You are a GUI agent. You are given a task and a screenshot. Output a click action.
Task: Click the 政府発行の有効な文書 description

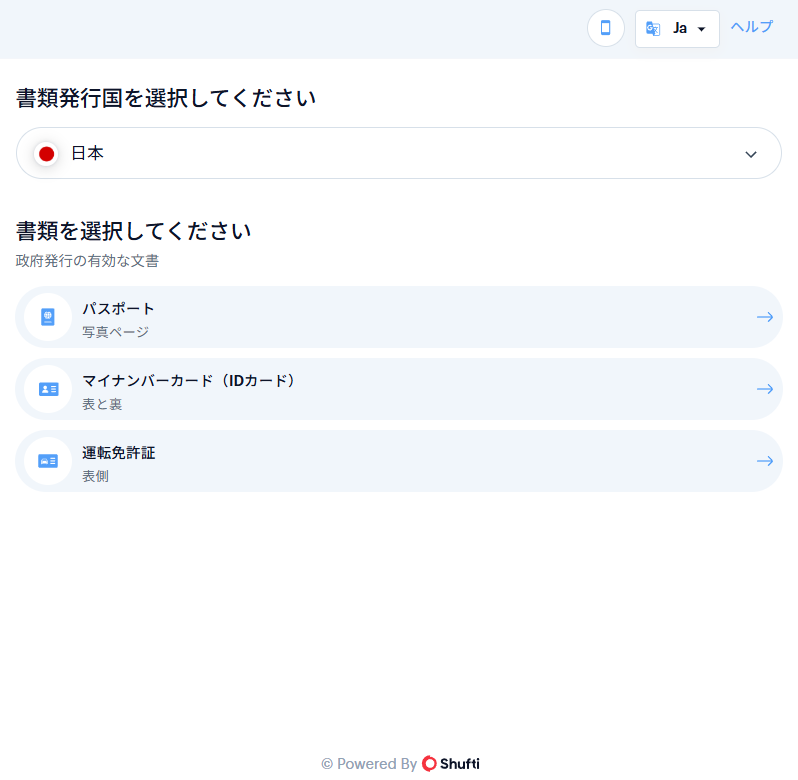(x=88, y=261)
